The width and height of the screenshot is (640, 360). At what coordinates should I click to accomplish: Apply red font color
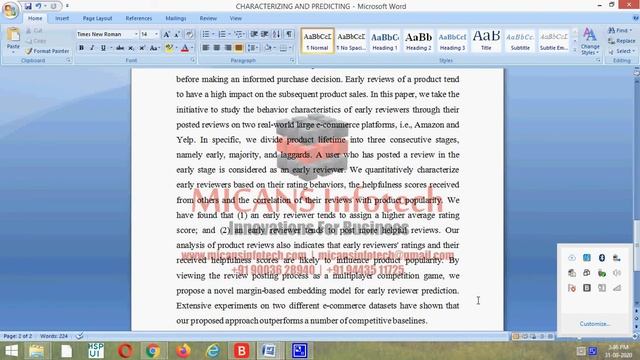point(184,48)
